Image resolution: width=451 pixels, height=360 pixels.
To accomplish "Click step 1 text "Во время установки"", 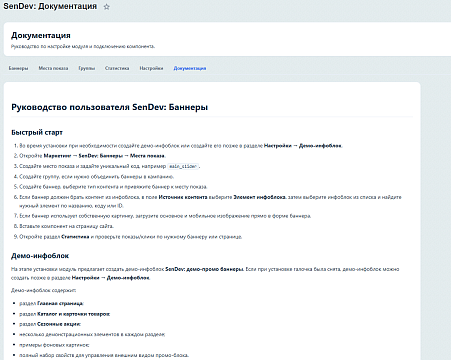I will coord(43,146).
